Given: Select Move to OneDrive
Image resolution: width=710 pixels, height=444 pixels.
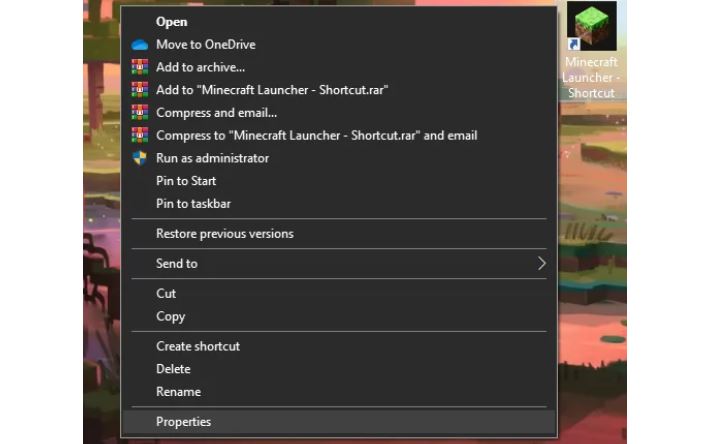Looking at the screenshot, I should point(339,44).
